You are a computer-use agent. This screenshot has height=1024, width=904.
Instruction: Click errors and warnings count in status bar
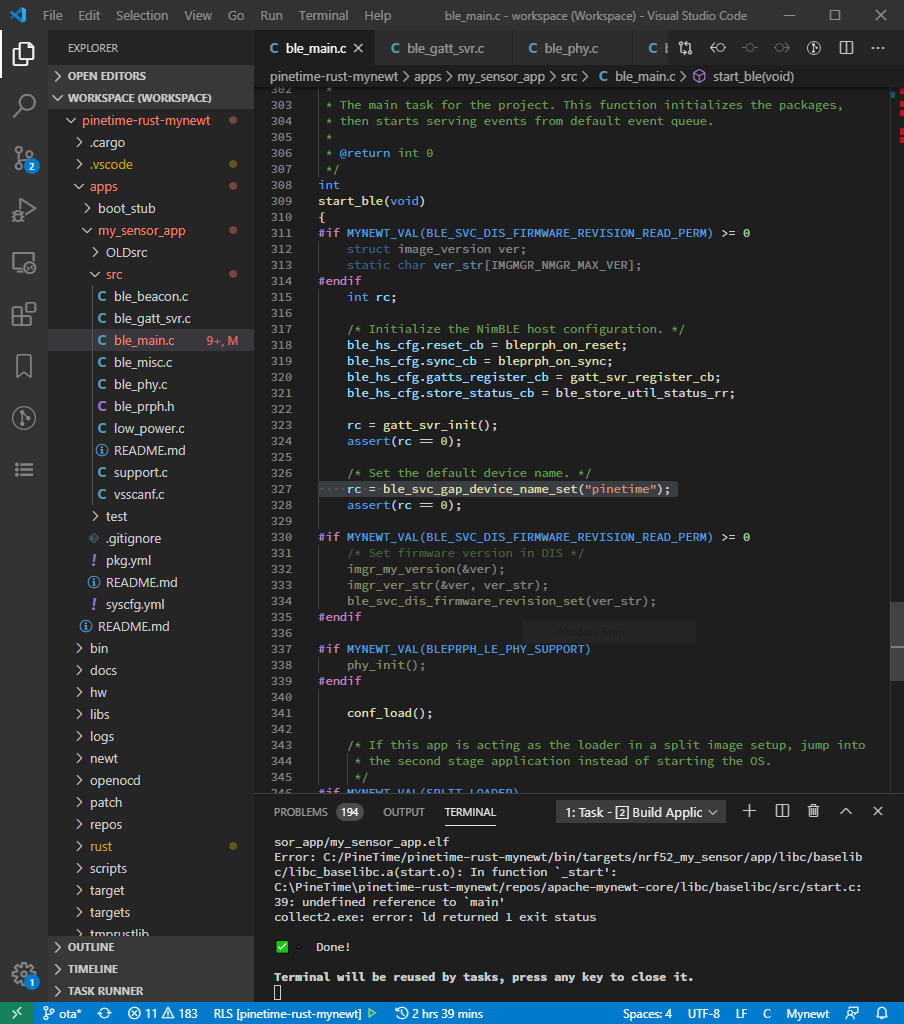(x=162, y=1013)
